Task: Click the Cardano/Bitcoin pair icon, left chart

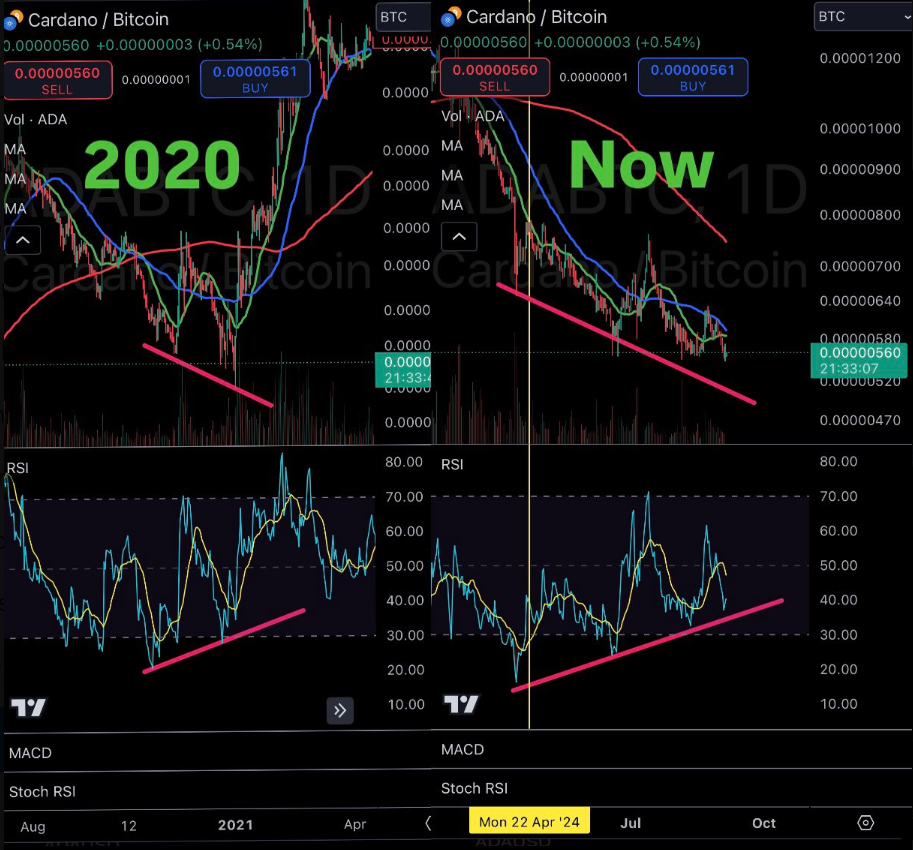Action: coord(13,20)
